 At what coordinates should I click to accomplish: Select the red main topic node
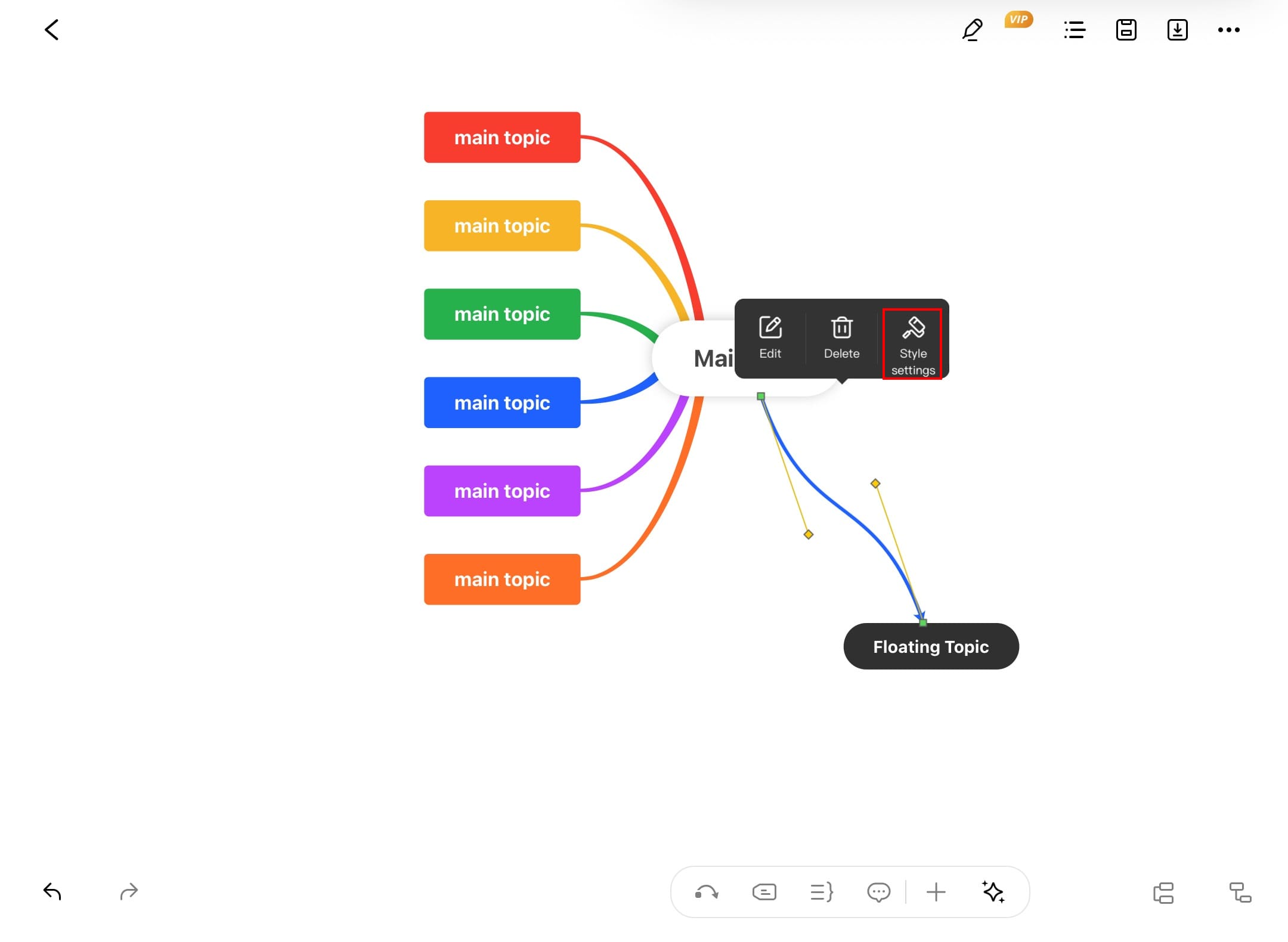[x=502, y=137]
